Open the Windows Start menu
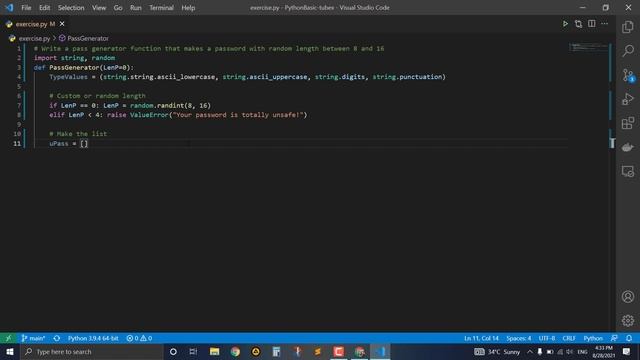 pyautogui.click(x=10, y=352)
